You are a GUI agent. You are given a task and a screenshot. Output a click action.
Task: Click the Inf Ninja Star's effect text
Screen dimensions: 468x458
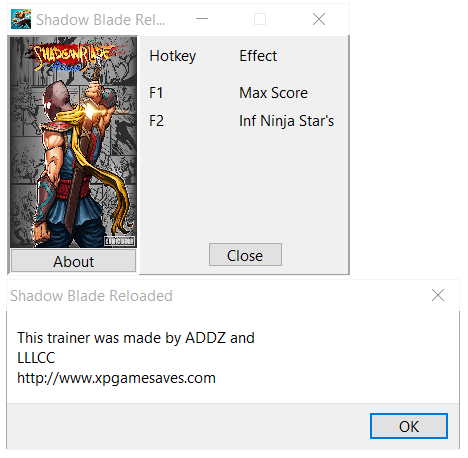286,121
